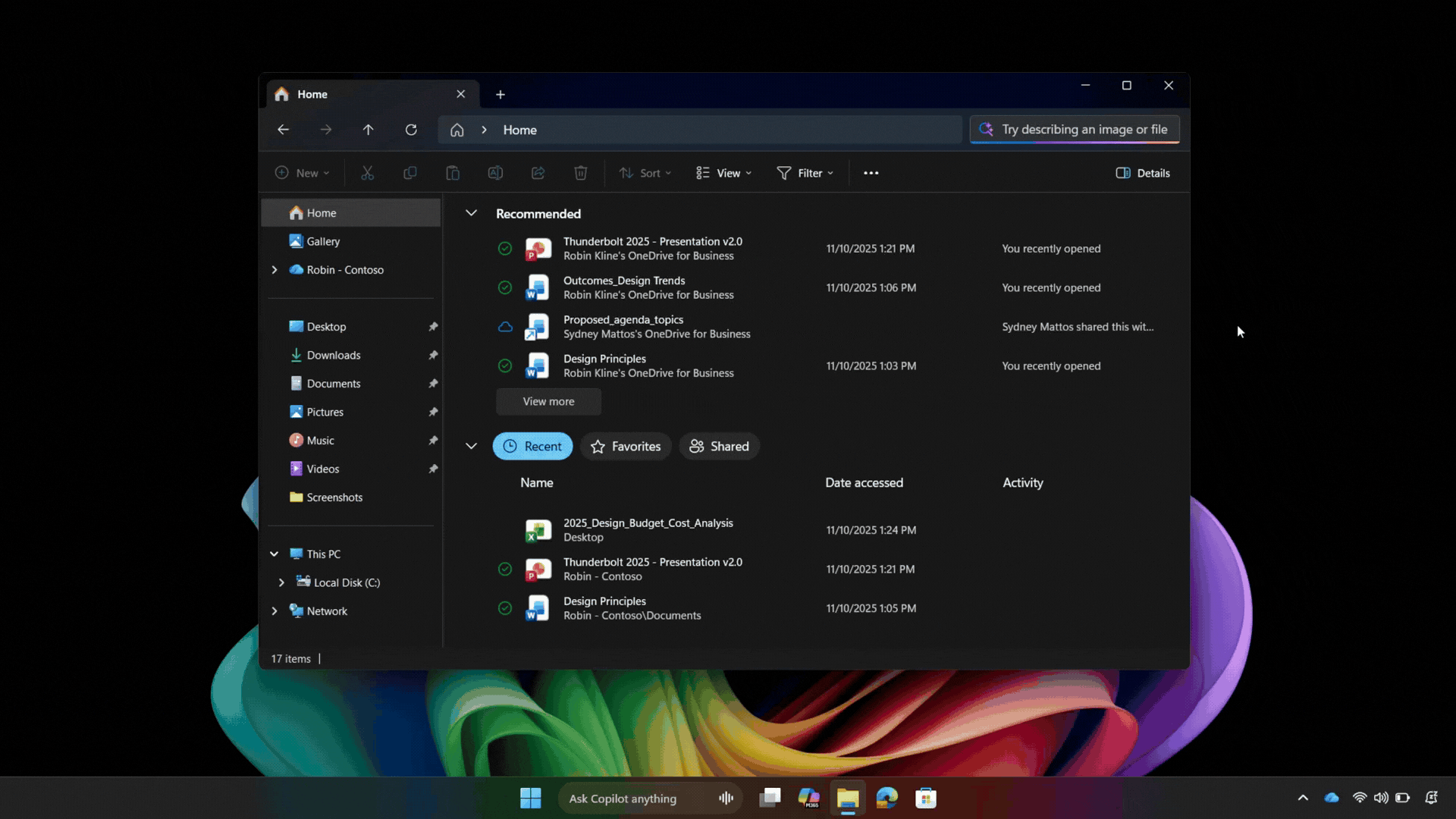Refresh the current folder view
The width and height of the screenshot is (1456, 819).
point(411,130)
